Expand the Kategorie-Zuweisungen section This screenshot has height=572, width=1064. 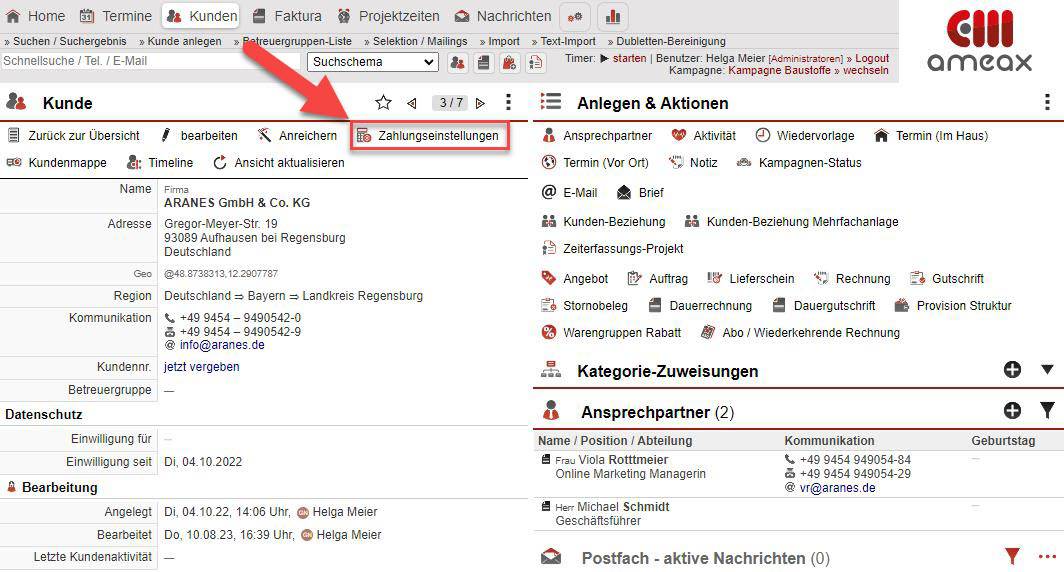point(1046,370)
